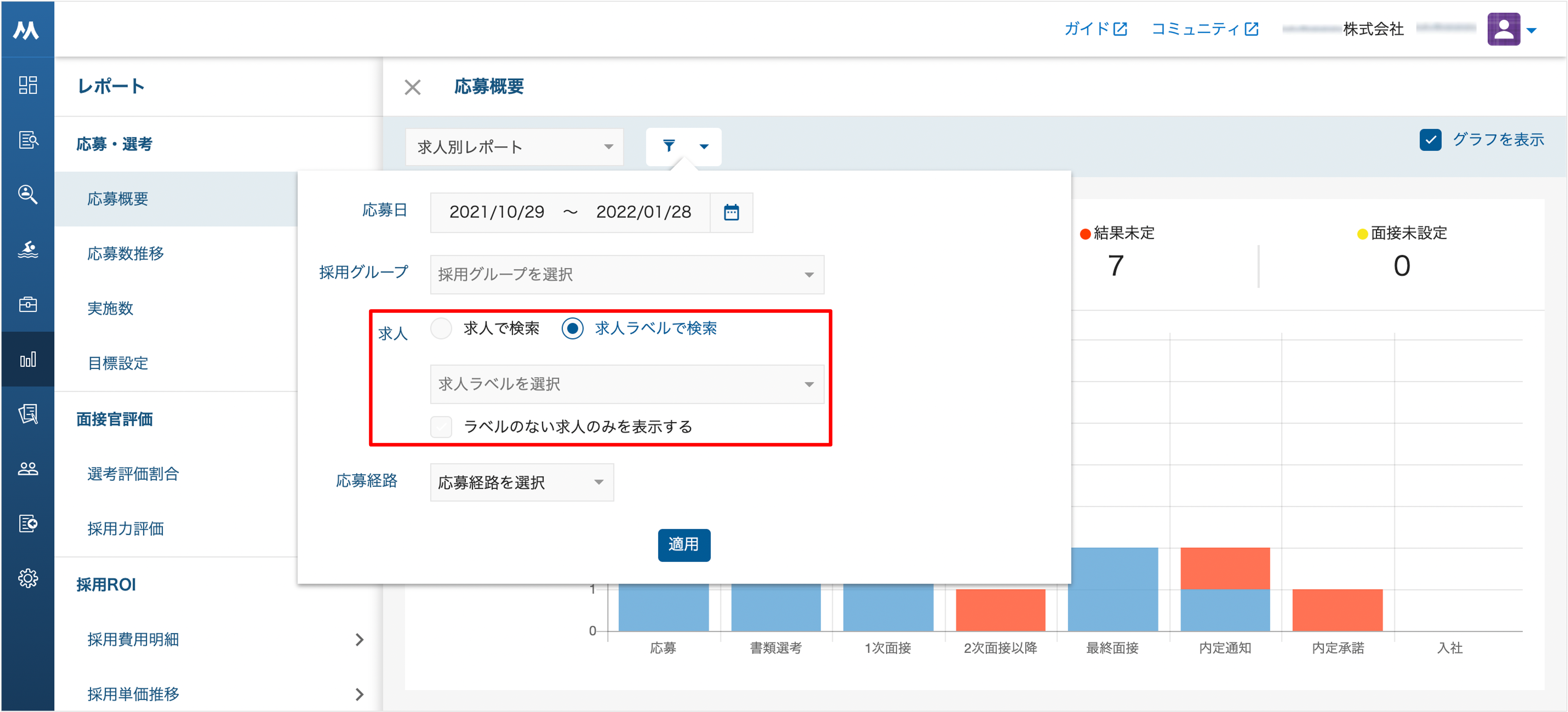Expand the 採用費用明細 chevron

click(x=360, y=639)
